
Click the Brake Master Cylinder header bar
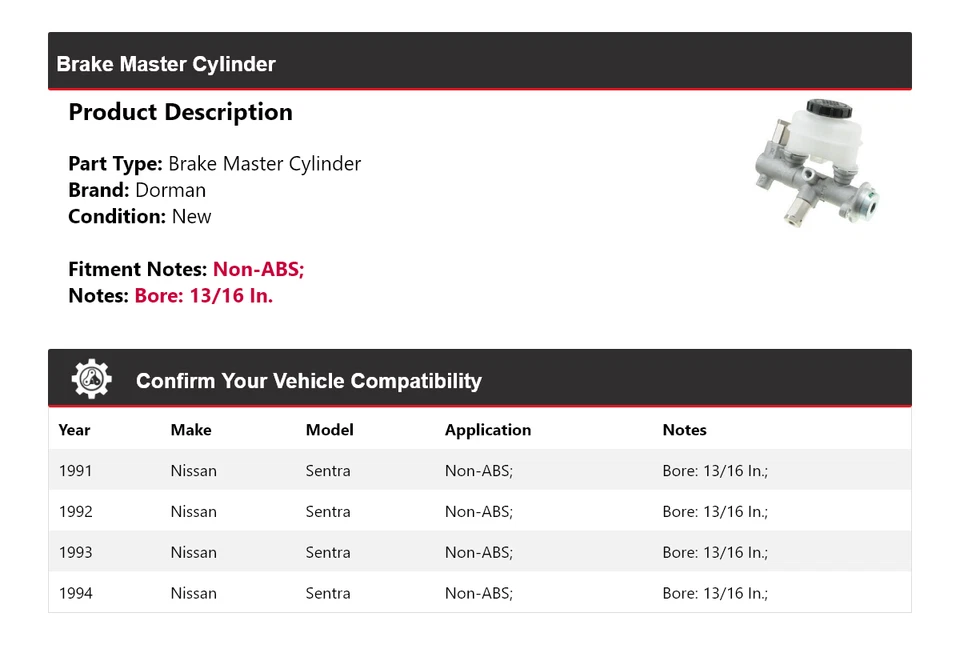click(479, 63)
